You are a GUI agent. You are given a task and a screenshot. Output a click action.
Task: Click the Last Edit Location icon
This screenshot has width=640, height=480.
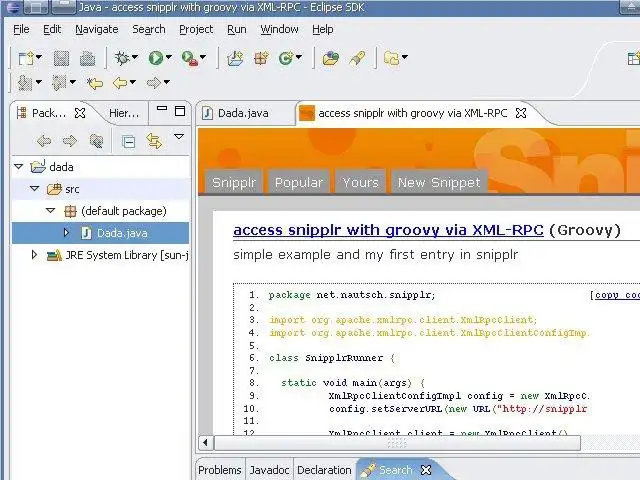pos(95,83)
